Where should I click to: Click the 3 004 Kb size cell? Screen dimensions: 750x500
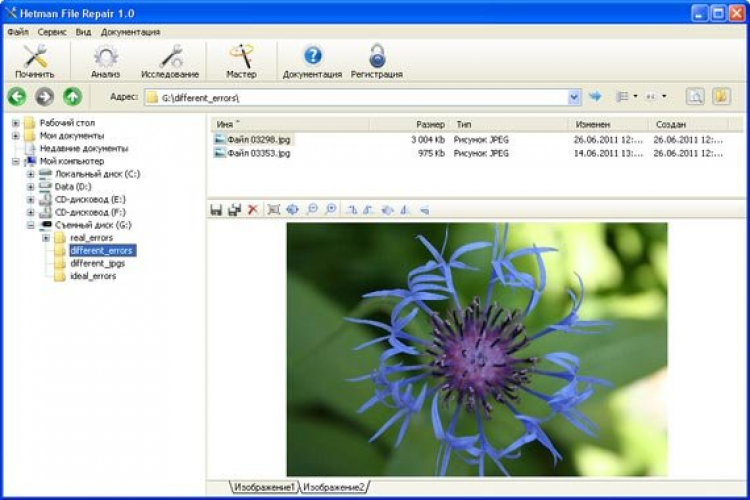pos(428,140)
